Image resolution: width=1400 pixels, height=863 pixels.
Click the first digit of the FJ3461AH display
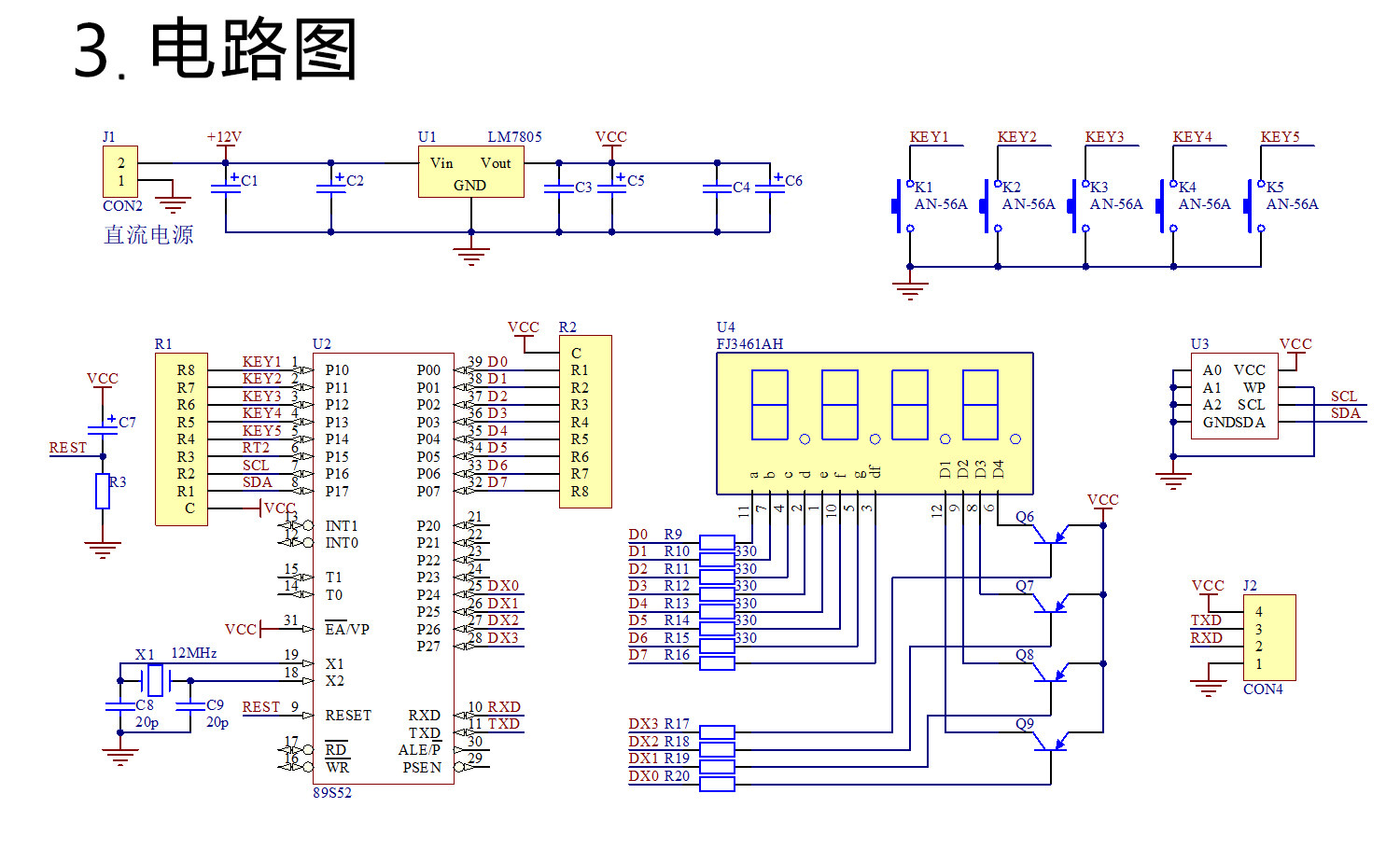(x=770, y=405)
